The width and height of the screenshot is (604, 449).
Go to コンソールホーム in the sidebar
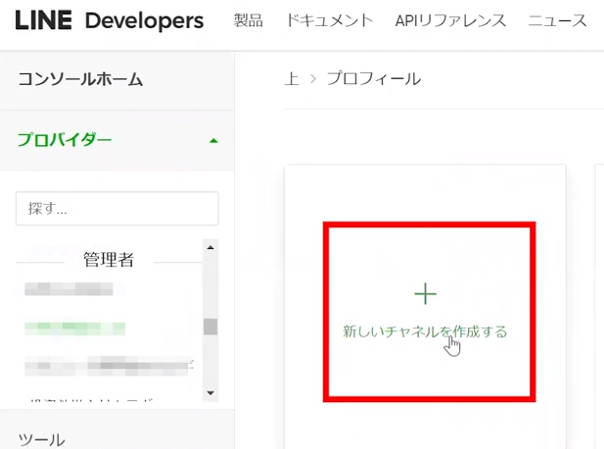pos(80,79)
